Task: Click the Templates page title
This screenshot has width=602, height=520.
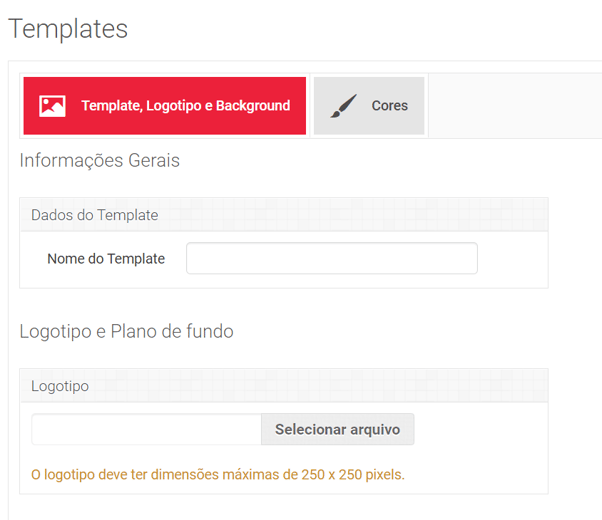Action: coord(68,29)
